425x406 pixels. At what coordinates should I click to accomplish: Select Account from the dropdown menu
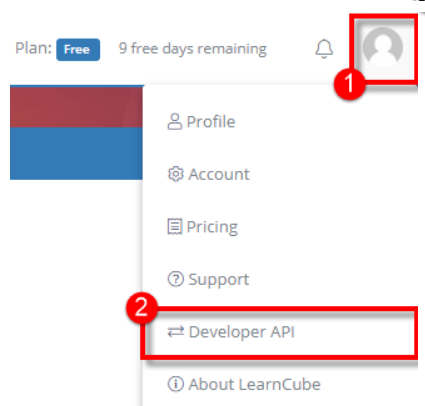[x=280, y=174]
